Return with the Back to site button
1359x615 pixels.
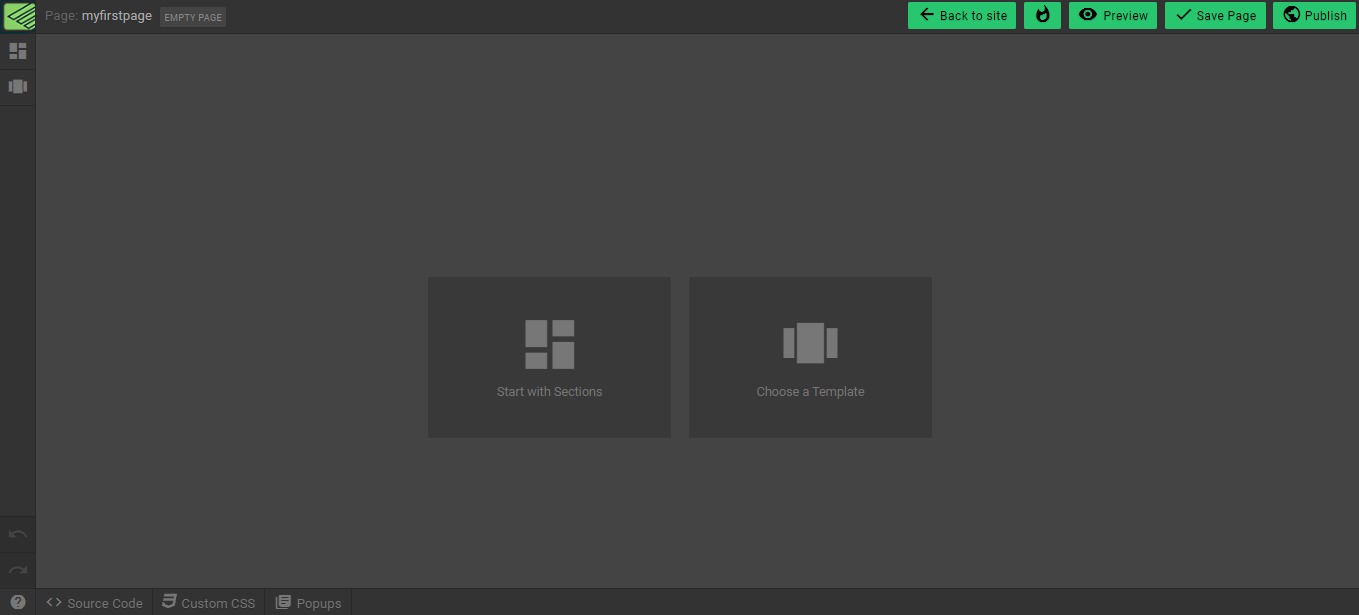(961, 15)
